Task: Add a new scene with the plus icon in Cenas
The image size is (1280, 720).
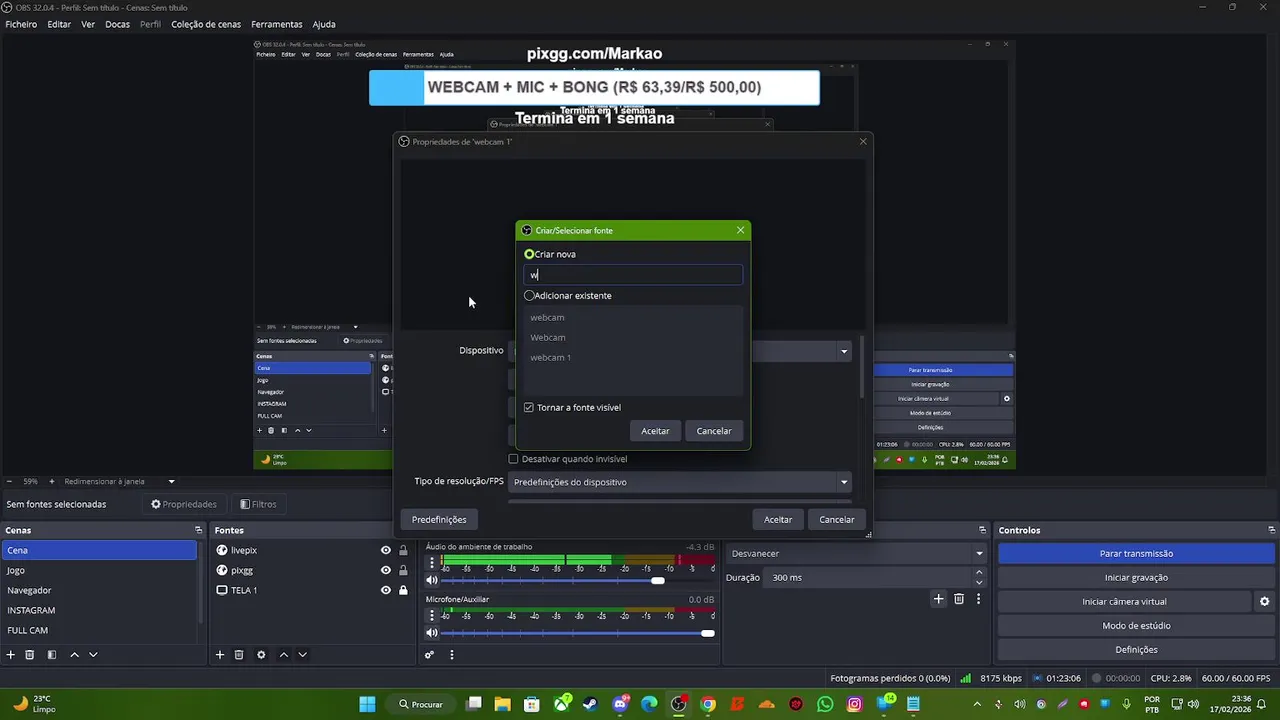Action: pos(11,655)
